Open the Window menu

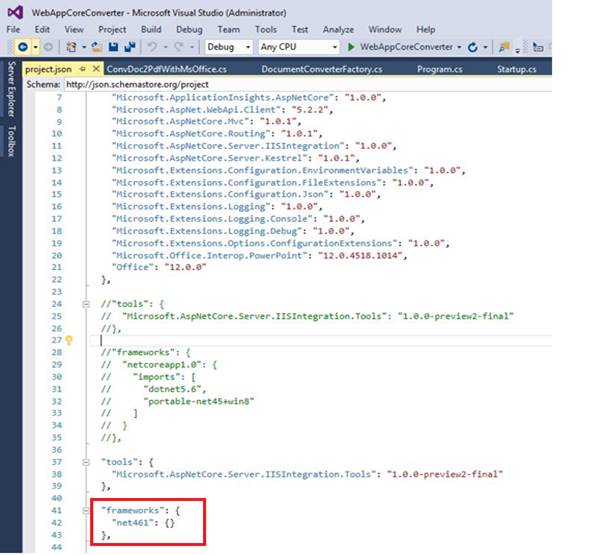pos(385,29)
